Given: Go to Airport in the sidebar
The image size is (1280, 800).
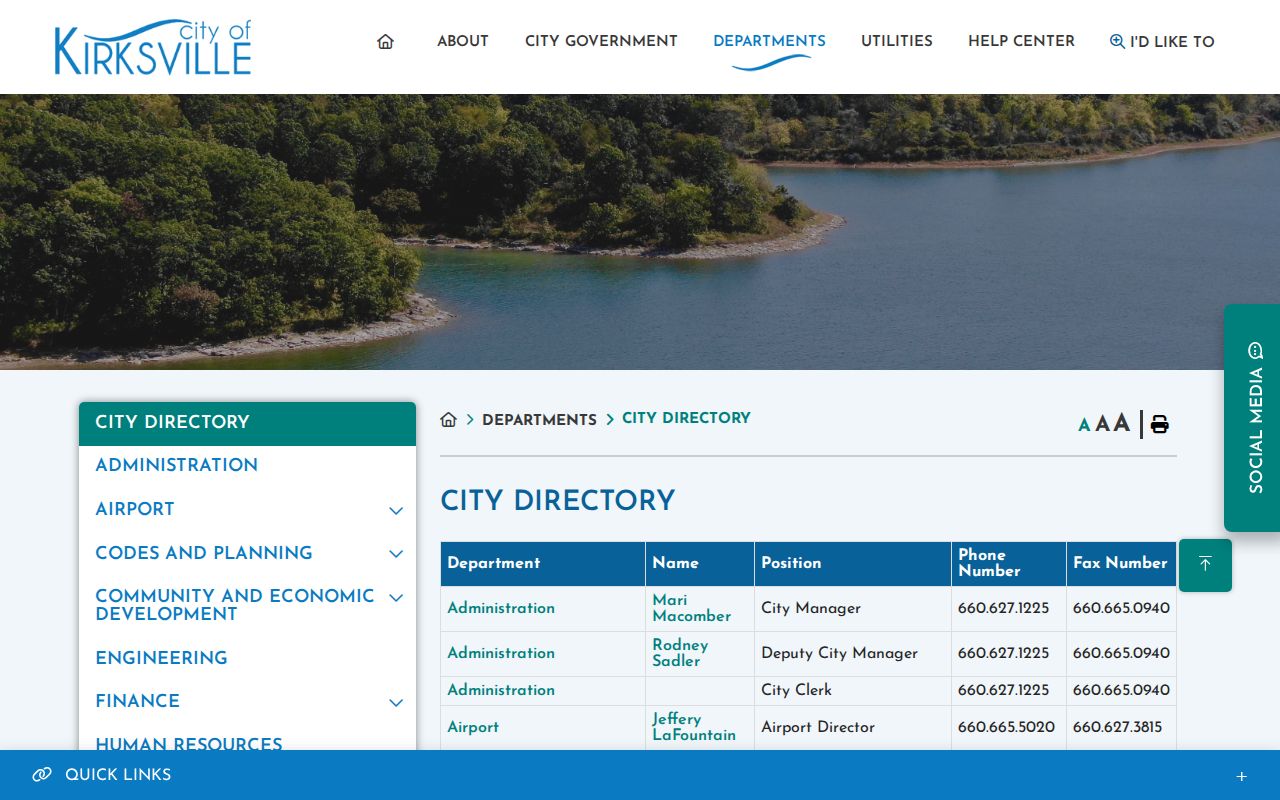Looking at the screenshot, I should 135,509.
